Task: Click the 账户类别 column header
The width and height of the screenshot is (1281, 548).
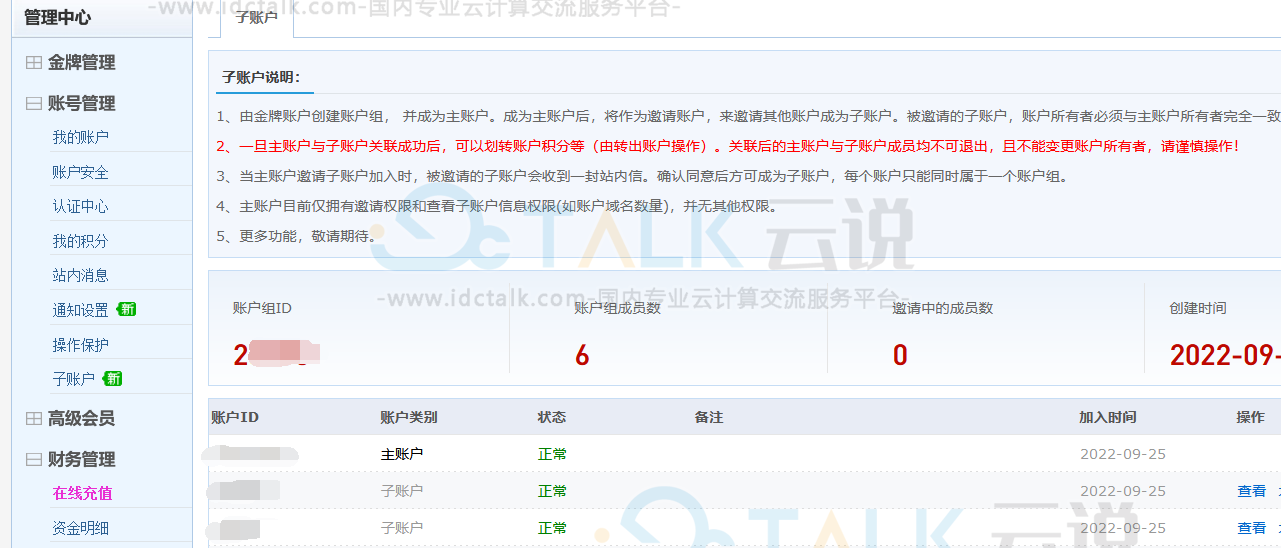Action: 409,417
